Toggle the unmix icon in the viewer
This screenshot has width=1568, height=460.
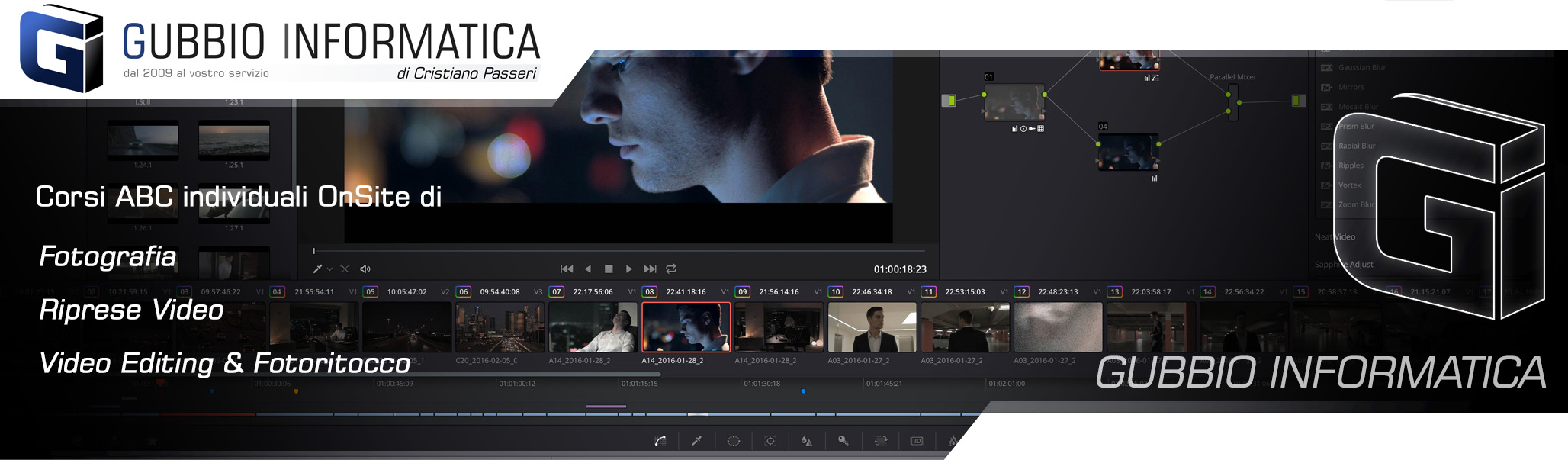click(345, 269)
